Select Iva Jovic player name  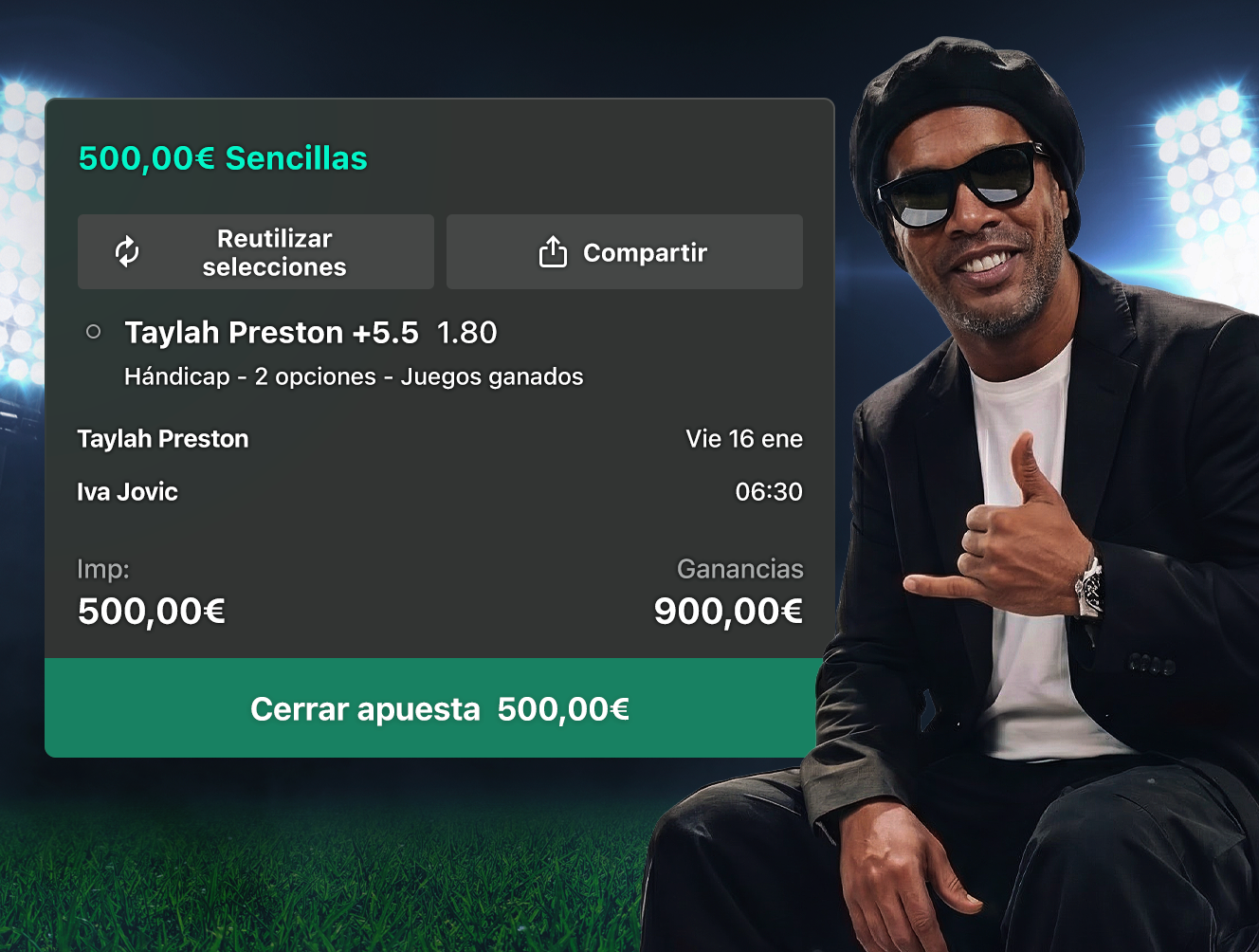pos(127,491)
